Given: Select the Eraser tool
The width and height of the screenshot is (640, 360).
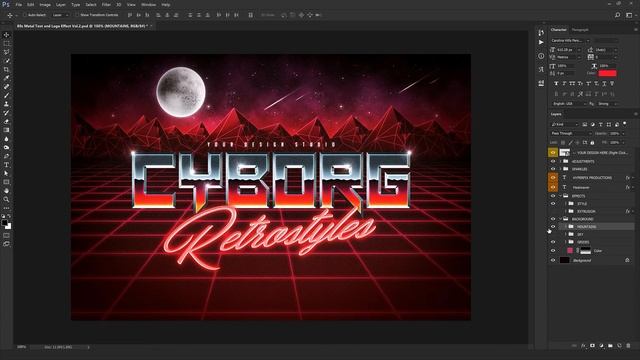Looking at the screenshot, I should coord(6,121).
